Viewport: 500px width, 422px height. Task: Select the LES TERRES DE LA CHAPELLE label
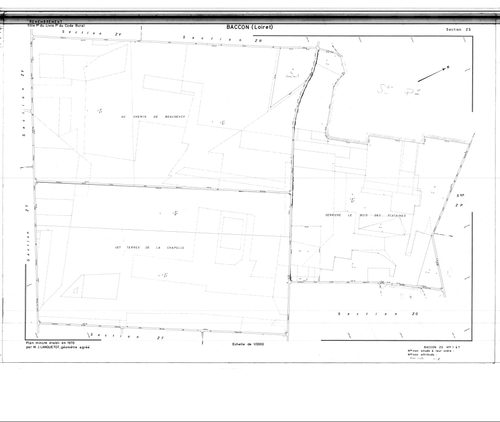point(149,248)
